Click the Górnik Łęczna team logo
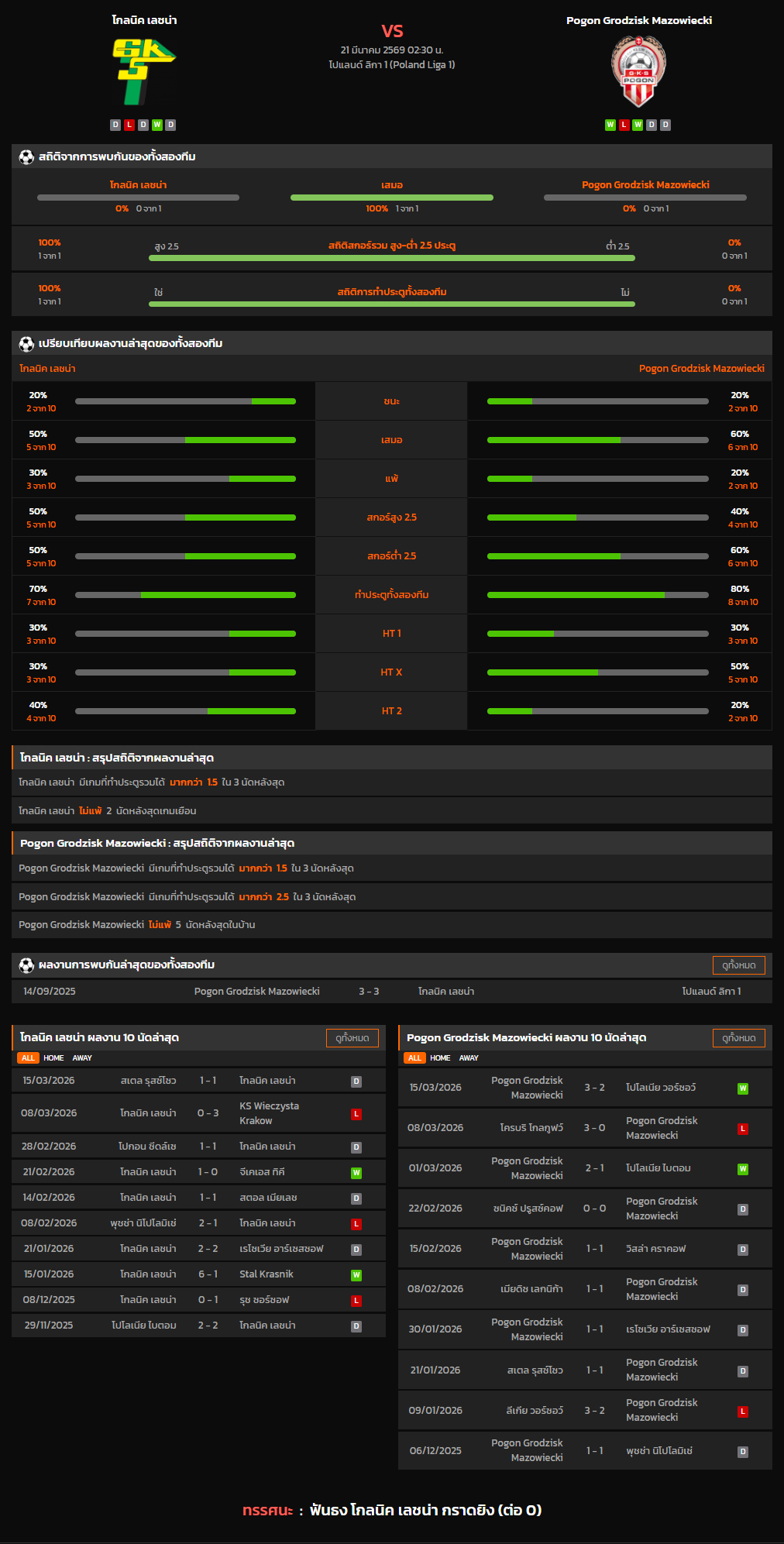The width and height of the screenshot is (784, 1544). coord(144,71)
